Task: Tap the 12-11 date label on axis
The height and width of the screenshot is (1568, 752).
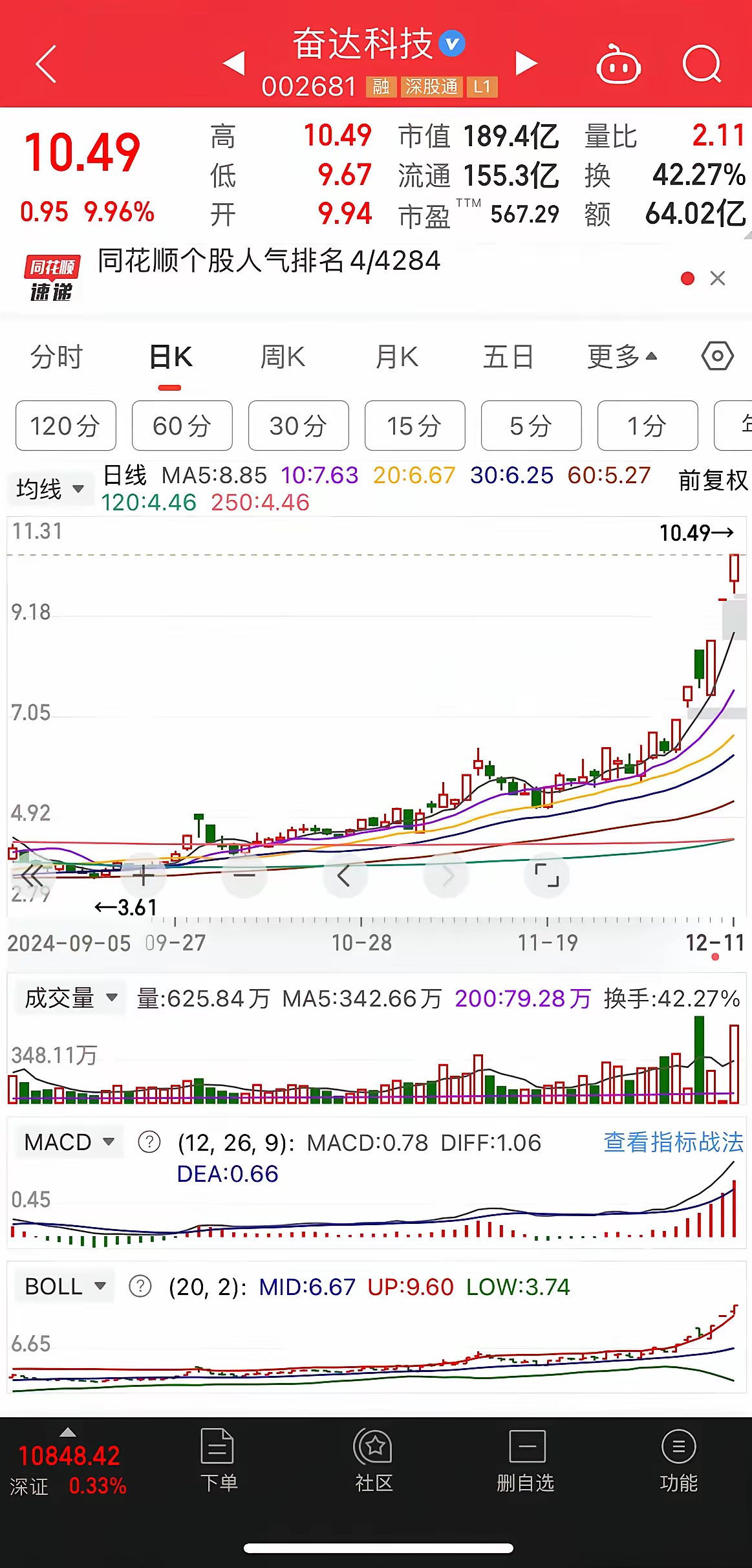Action: [714, 943]
